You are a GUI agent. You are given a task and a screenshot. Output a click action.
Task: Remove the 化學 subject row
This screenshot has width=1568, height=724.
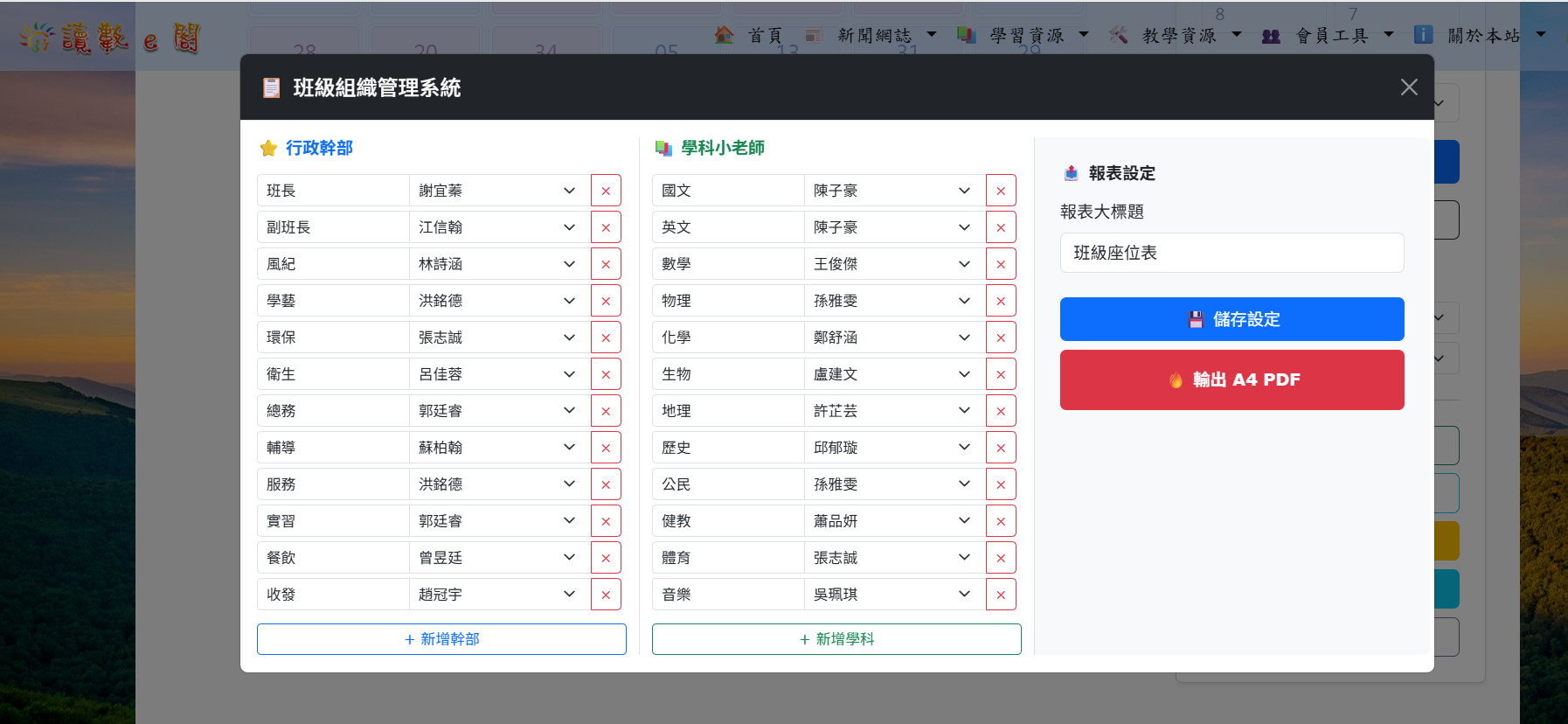click(x=1001, y=338)
